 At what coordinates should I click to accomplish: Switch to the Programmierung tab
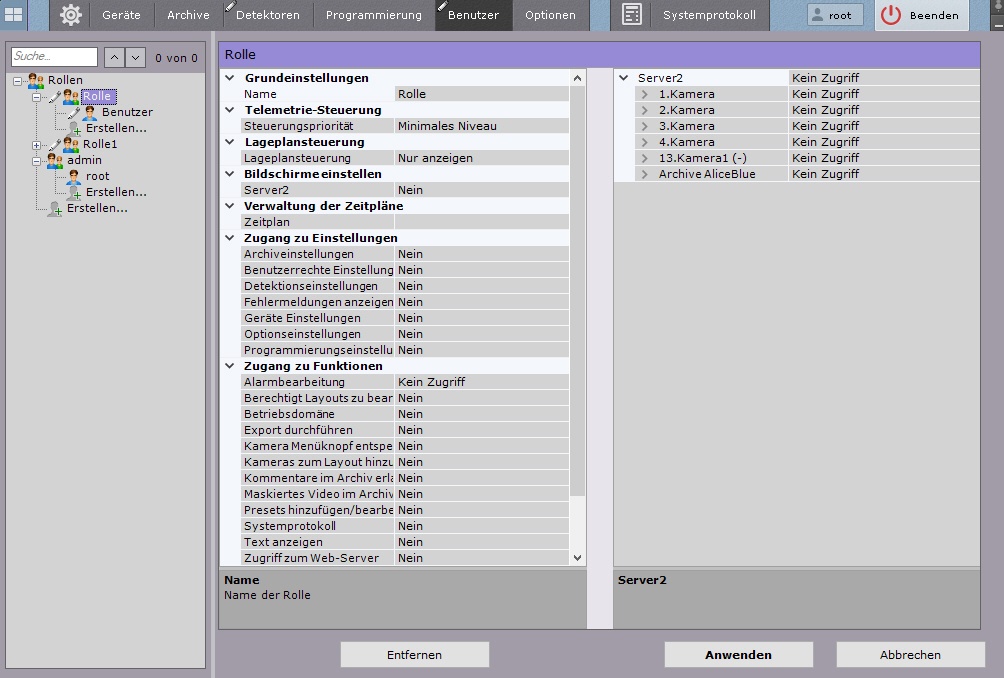(x=373, y=15)
